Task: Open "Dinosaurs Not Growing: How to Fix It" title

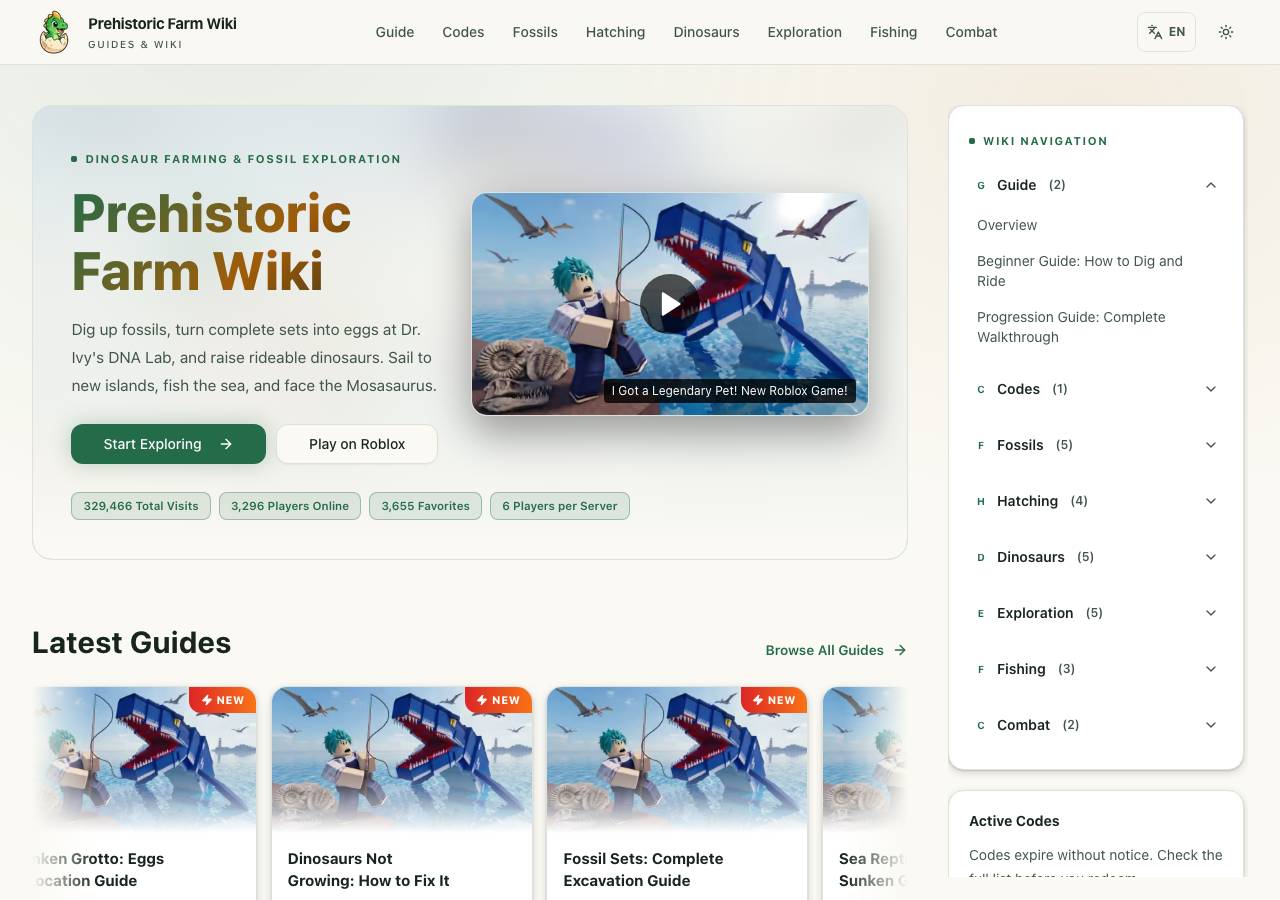Action: click(x=368, y=870)
